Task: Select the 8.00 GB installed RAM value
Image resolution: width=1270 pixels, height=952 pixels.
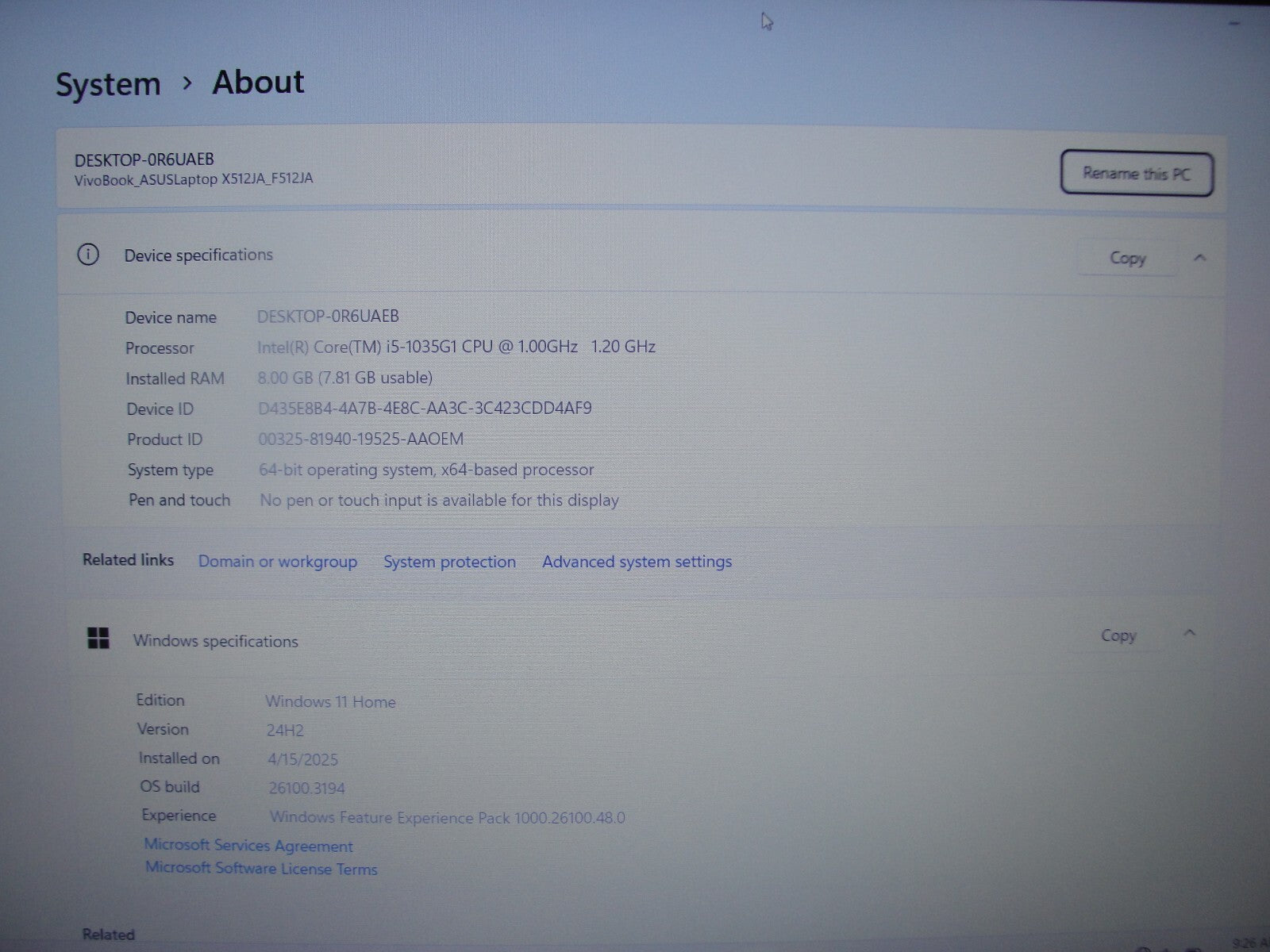Action: pyautogui.click(x=345, y=378)
